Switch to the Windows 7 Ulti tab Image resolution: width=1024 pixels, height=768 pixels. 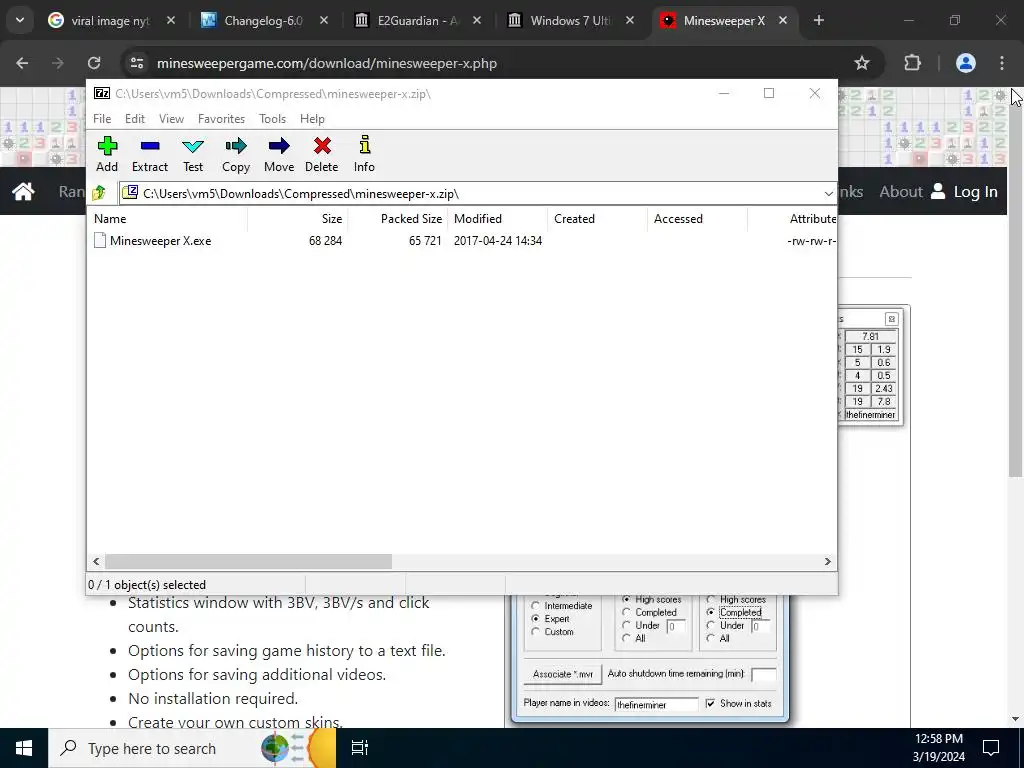coord(570,20)
